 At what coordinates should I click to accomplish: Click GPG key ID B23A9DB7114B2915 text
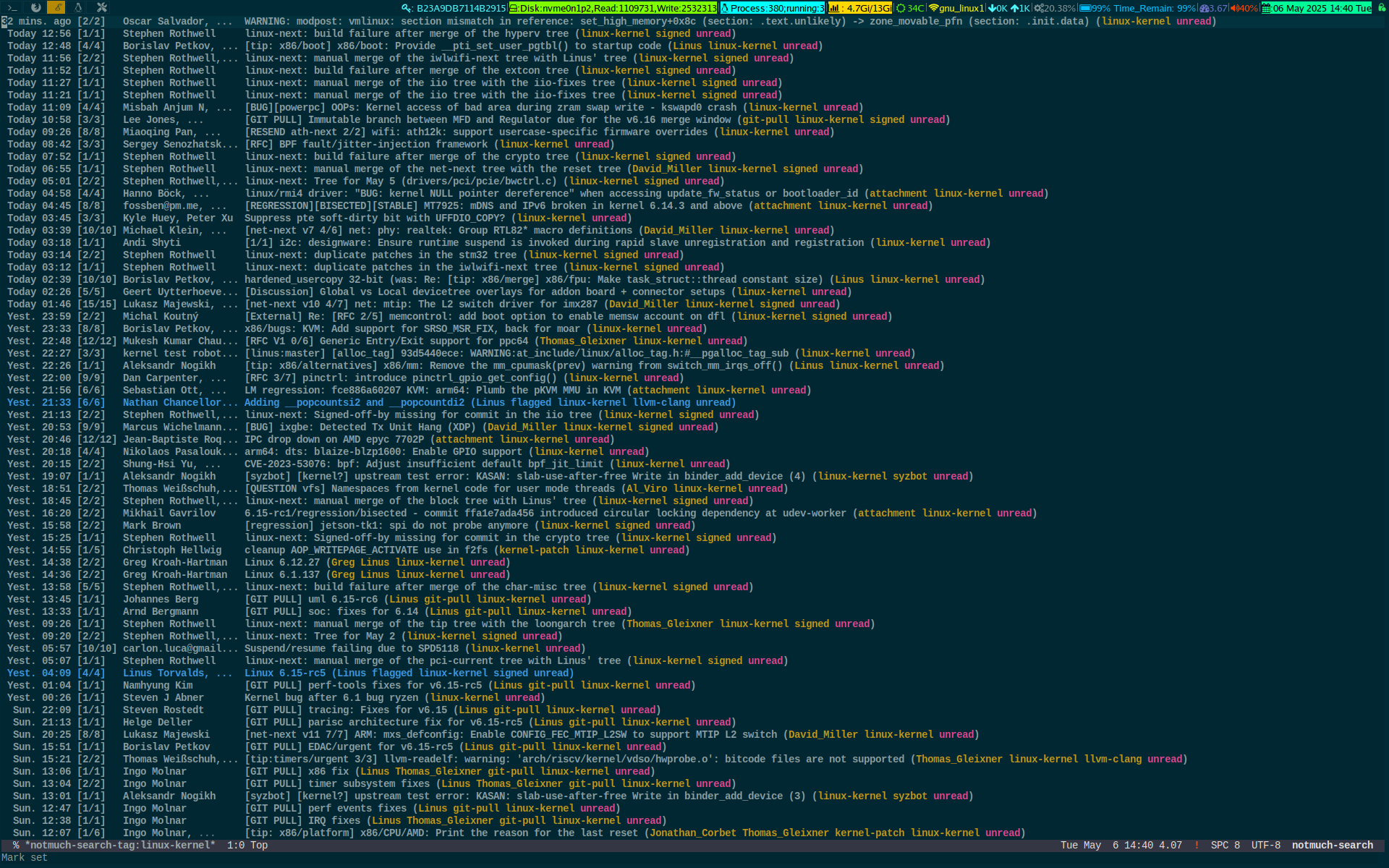click(x=462, y=9)
